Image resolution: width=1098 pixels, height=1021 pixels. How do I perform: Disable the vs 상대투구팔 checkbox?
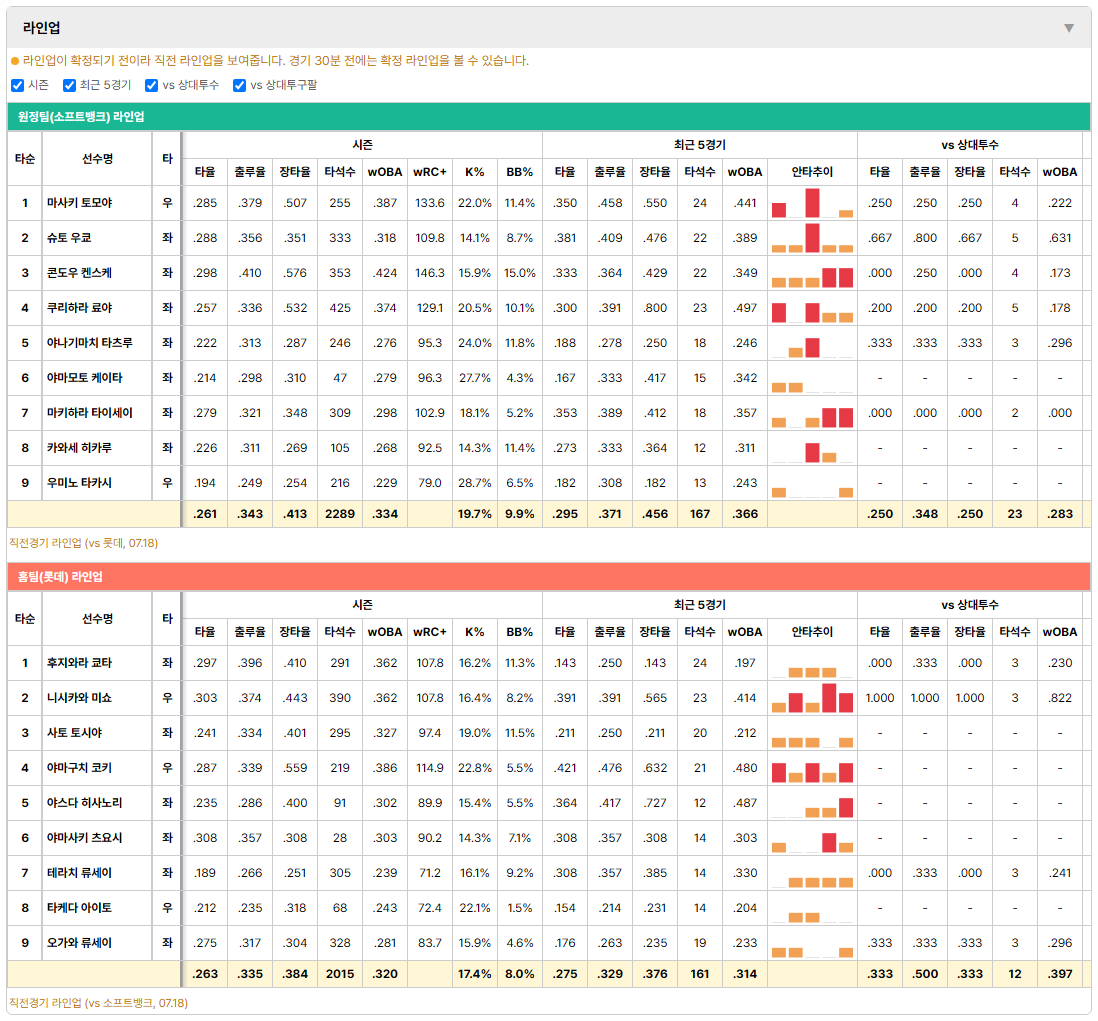coord(239,85)
